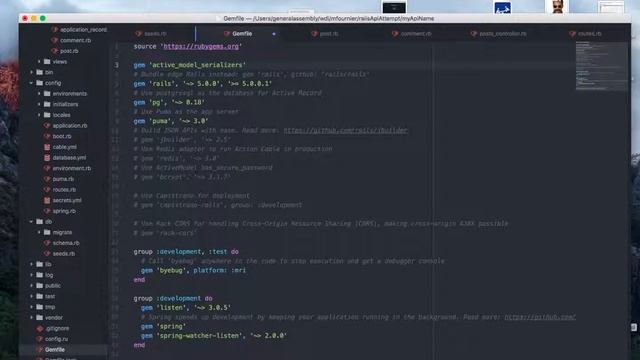
Task: Click the vendor folder icon
Action: coord(40,317)
